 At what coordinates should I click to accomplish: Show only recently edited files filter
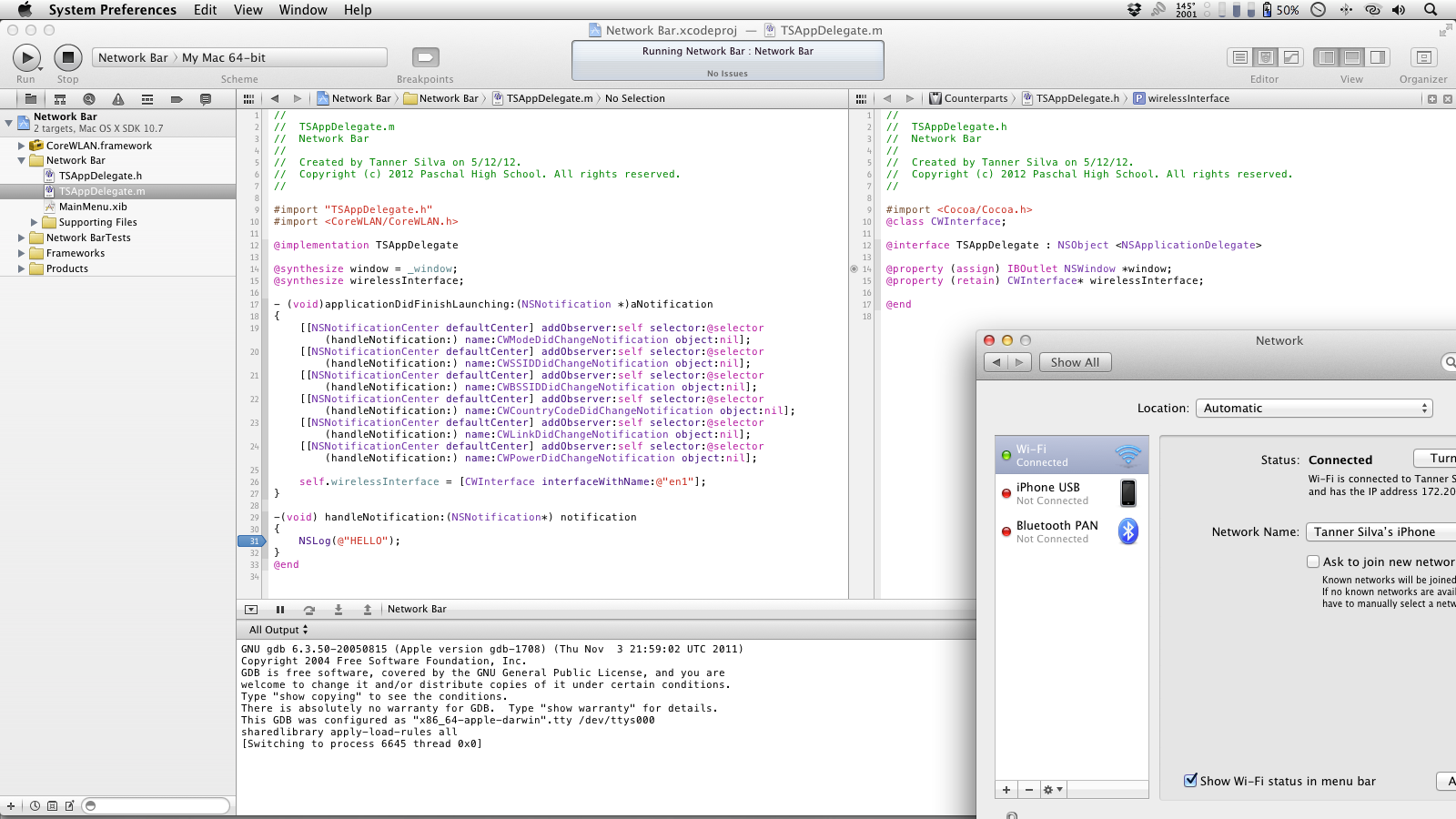pos(35,805)
